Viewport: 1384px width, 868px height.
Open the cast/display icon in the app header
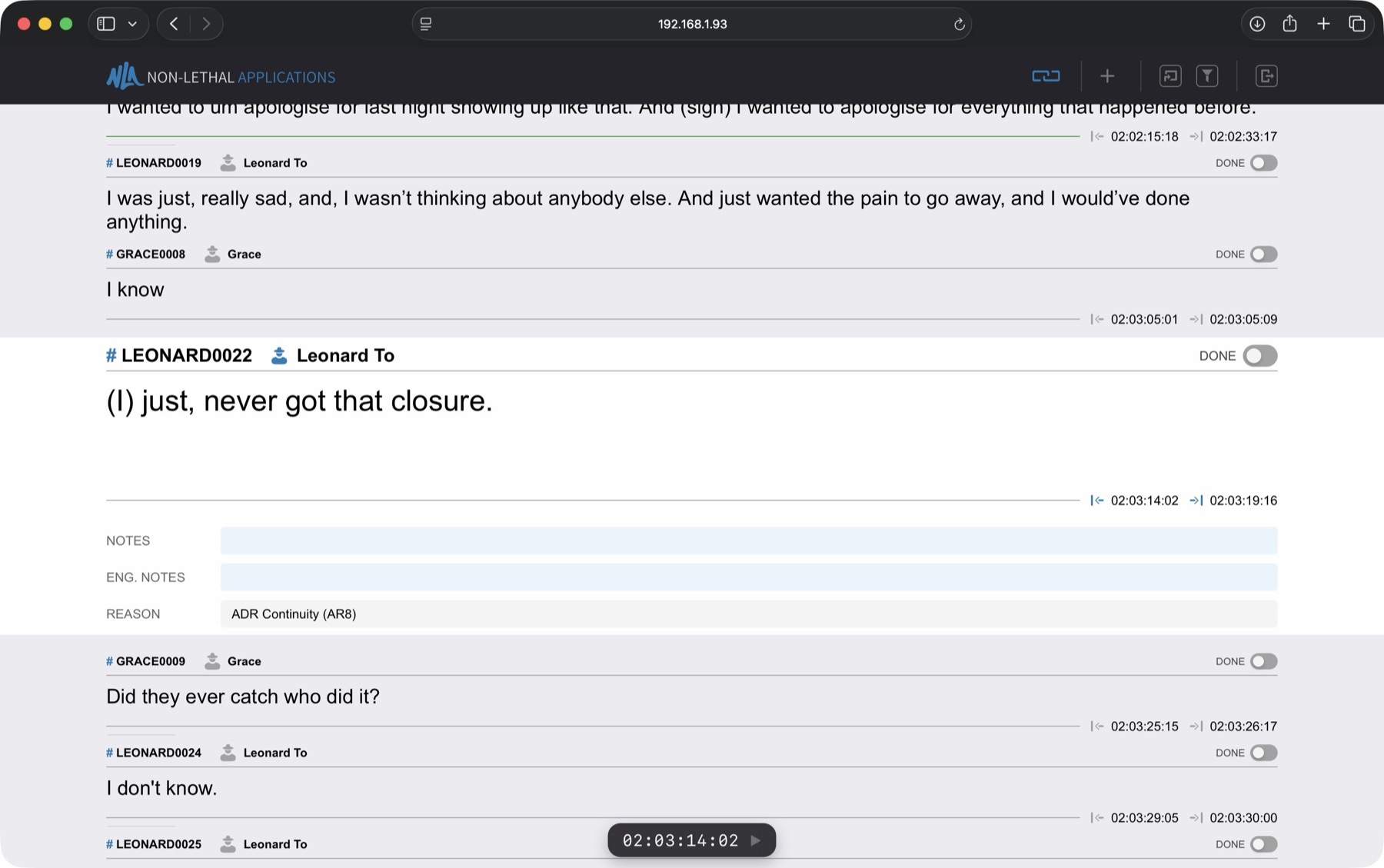pyautogui.click(x=1170, y=76)
